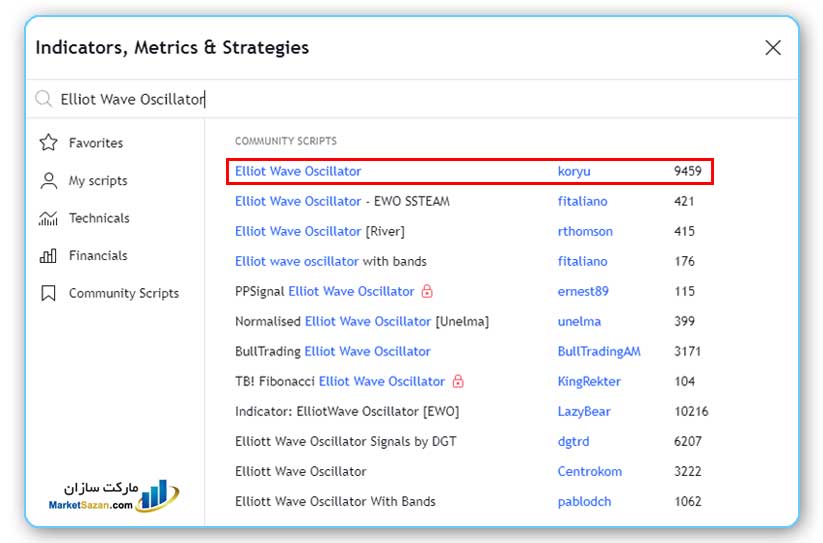Add Elliot Wave Oscillator - EWO SSTEAM script
This screenshot has width=823, height=543.
(x=342, y=201)
